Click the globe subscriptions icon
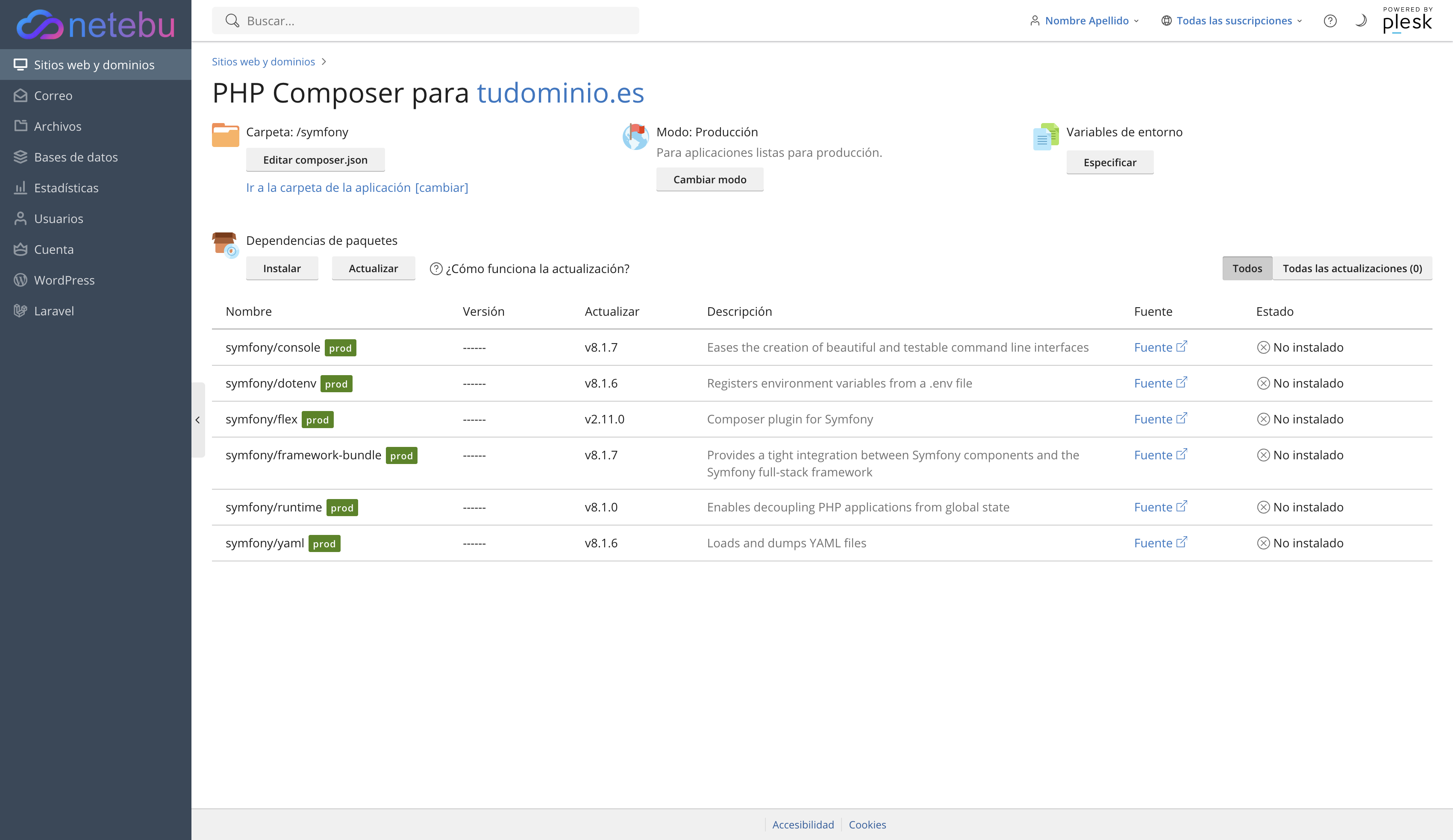Screen dimensions: 1453x840 pyautogui.click(x=1166, y=21)
